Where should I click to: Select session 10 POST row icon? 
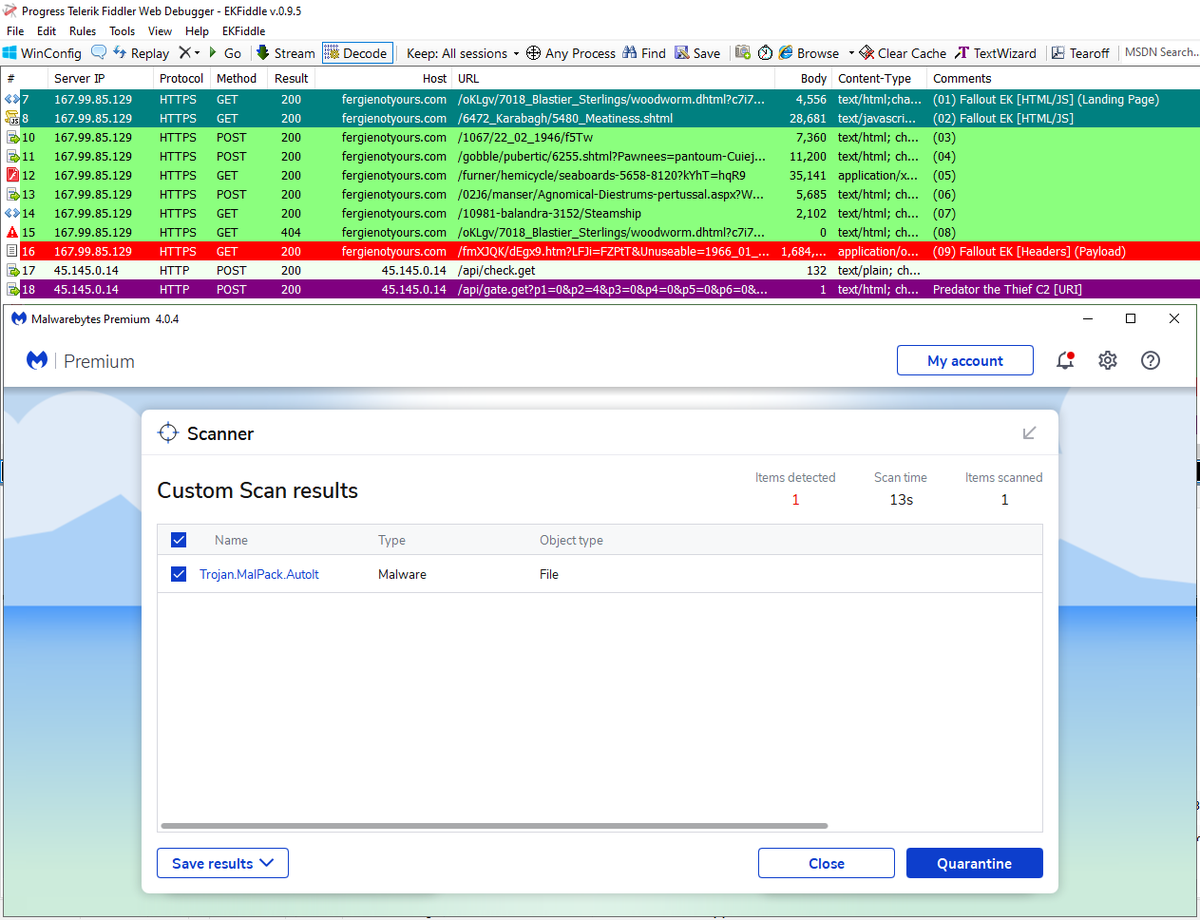coord(12,137)
